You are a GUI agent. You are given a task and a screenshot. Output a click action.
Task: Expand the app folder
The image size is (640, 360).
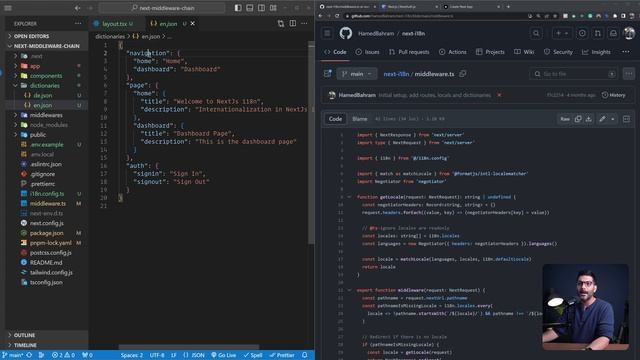[35, 66]
